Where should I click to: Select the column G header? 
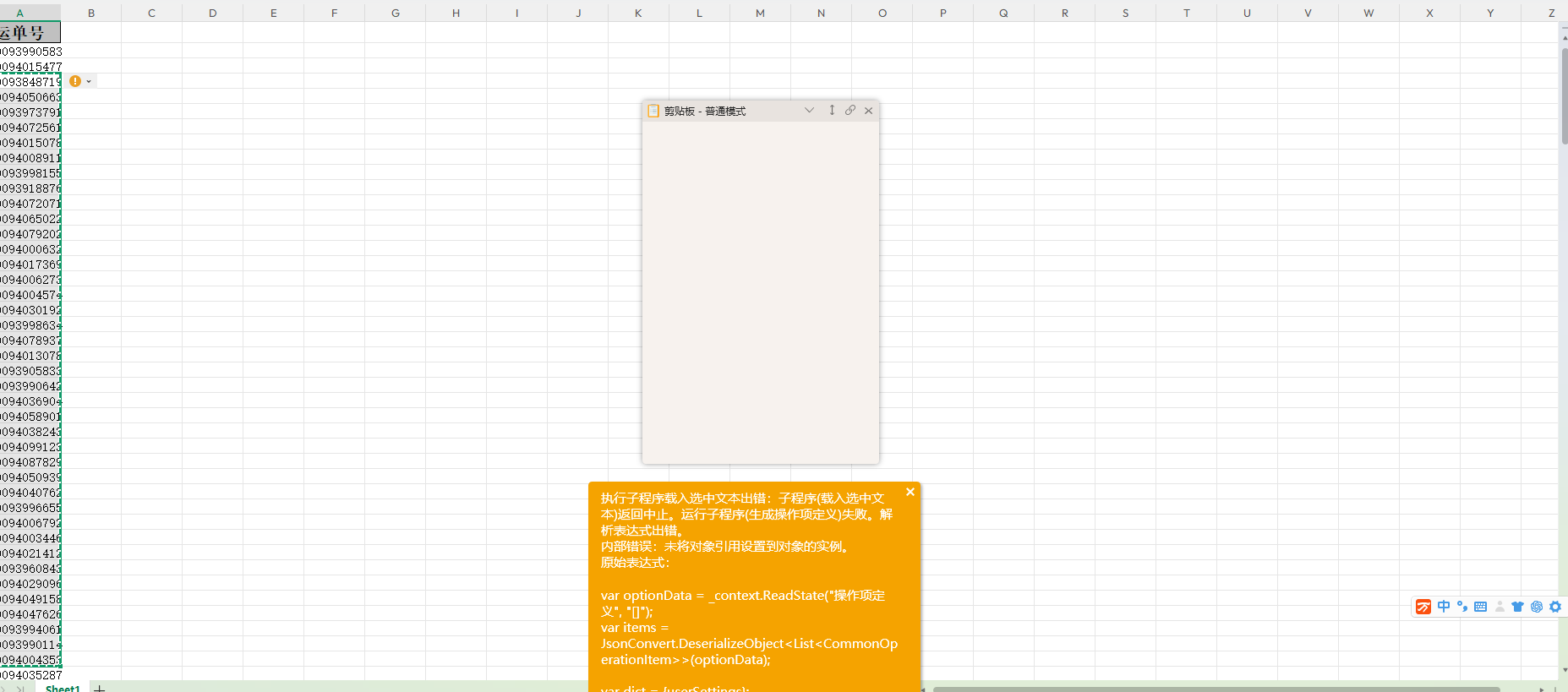pyautogui.click(x=396, y=13)
